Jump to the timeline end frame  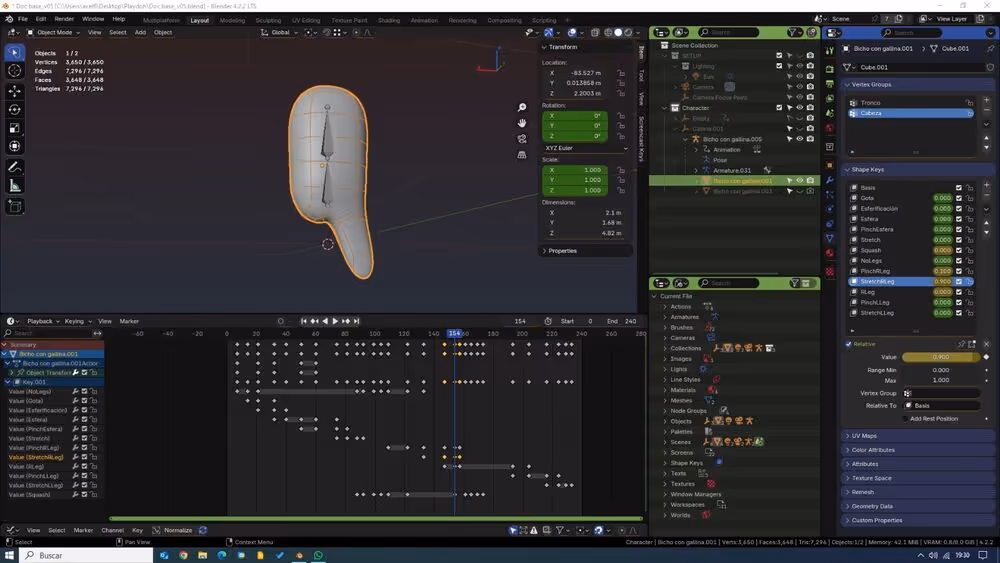(x=357, y=321)
